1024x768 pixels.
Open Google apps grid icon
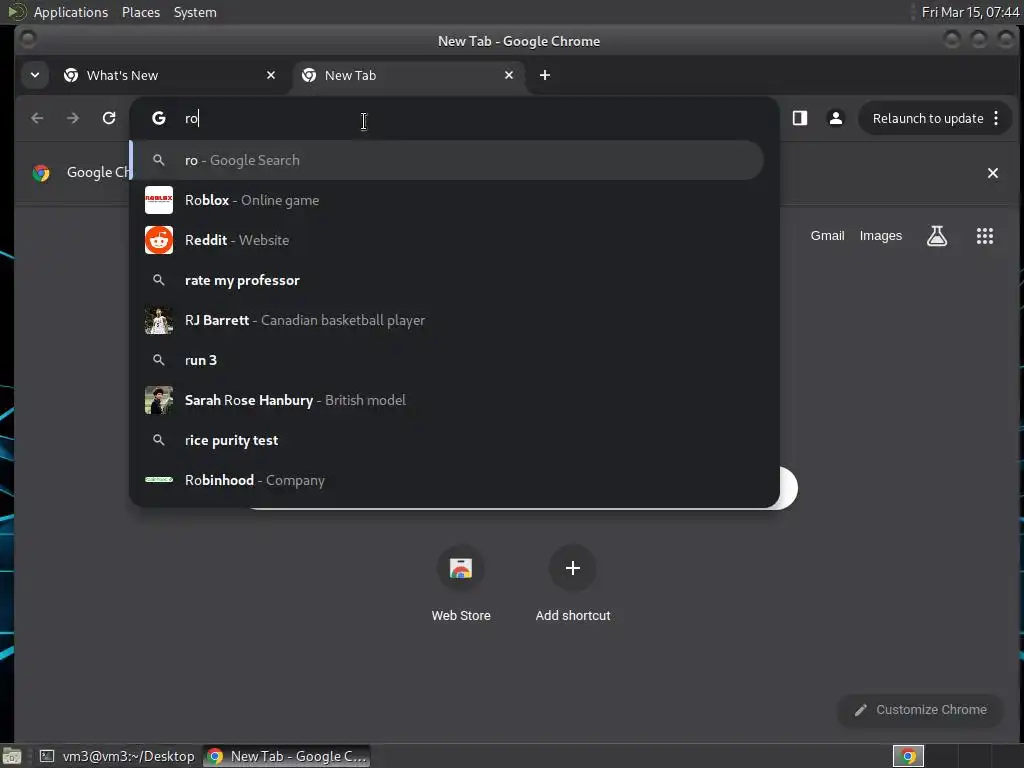coord(985,236)
